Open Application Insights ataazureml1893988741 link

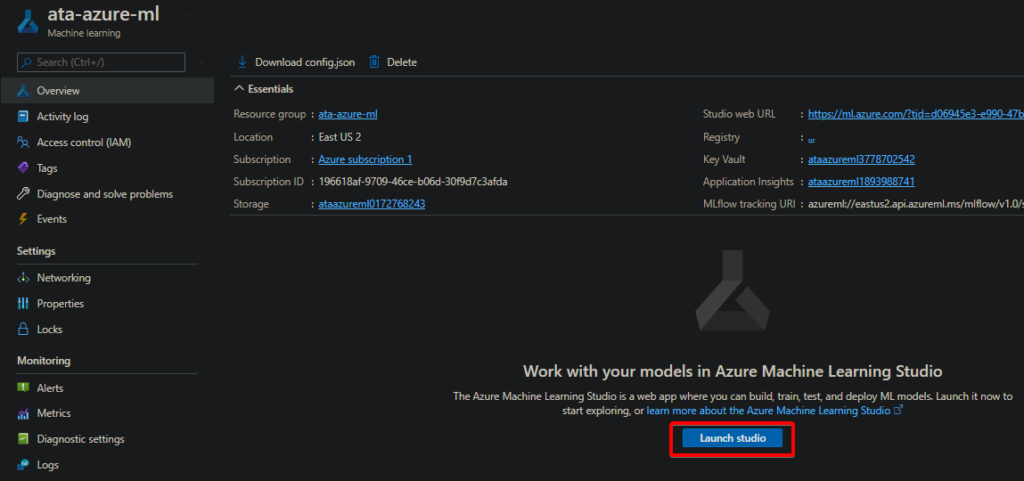tap(861, 182)
